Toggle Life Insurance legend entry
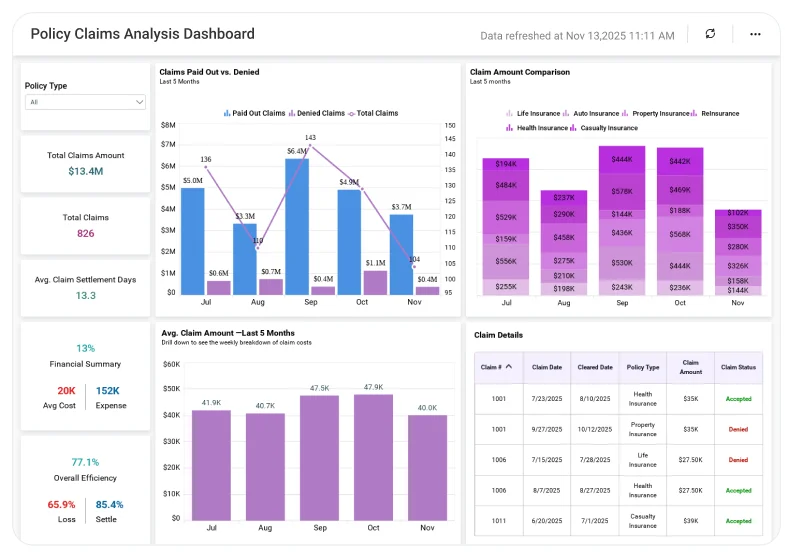Viewport: 793px width, 557px height. click(x=533, y=114)
